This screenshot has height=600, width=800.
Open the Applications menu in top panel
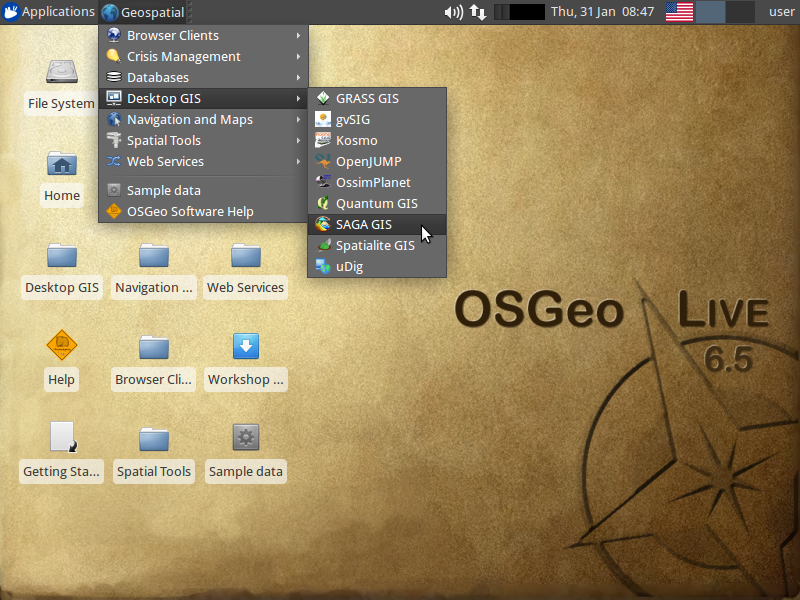pos(49,12)
